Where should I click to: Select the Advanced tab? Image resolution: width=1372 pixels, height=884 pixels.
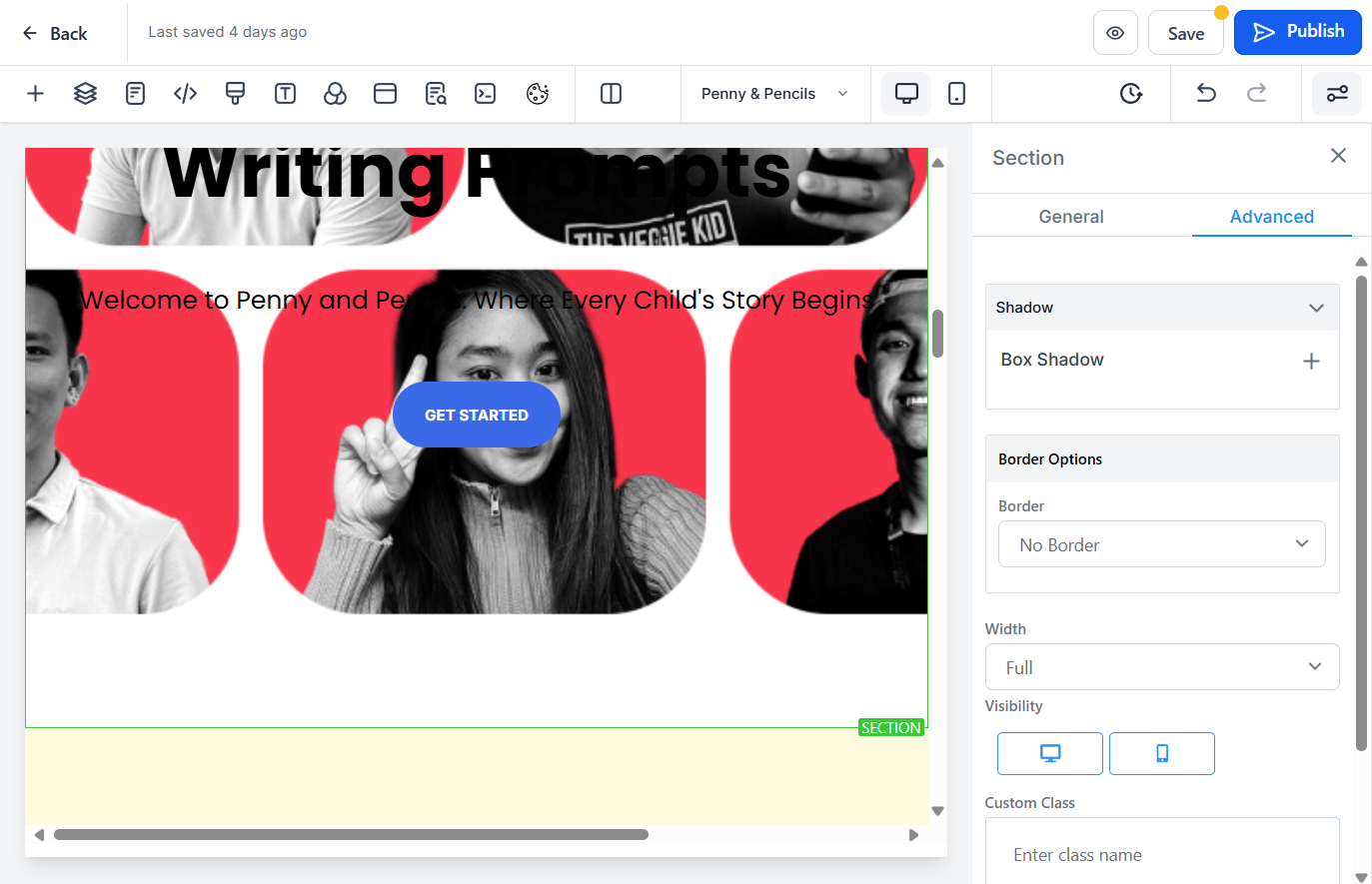[1271, 217]
